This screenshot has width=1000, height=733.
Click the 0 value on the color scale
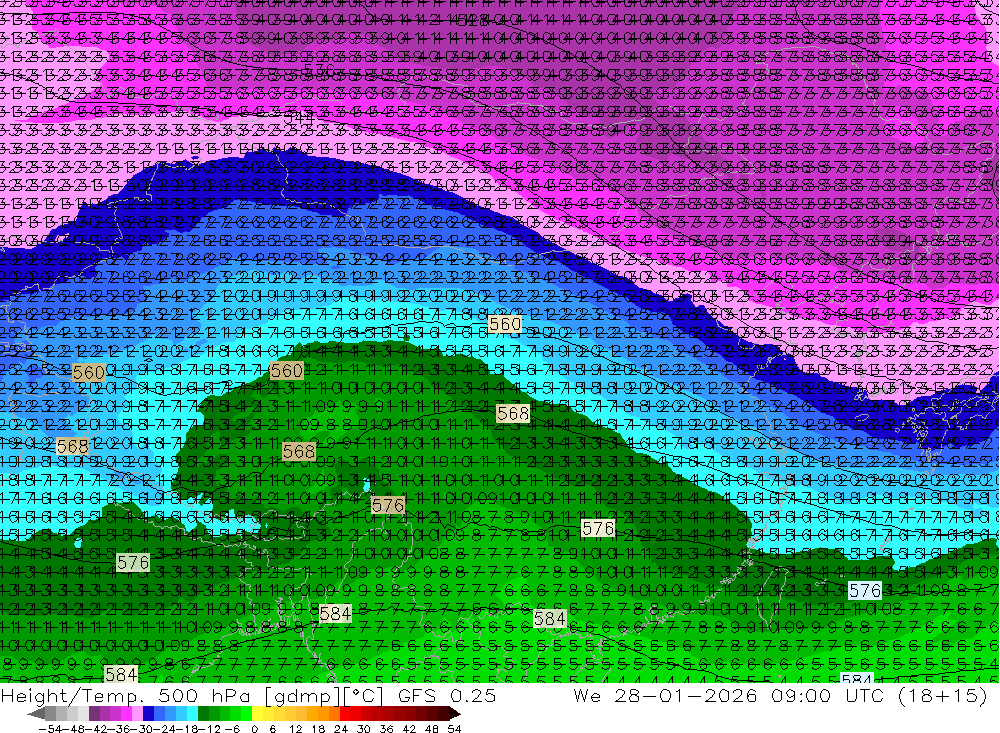coord(254,729)
